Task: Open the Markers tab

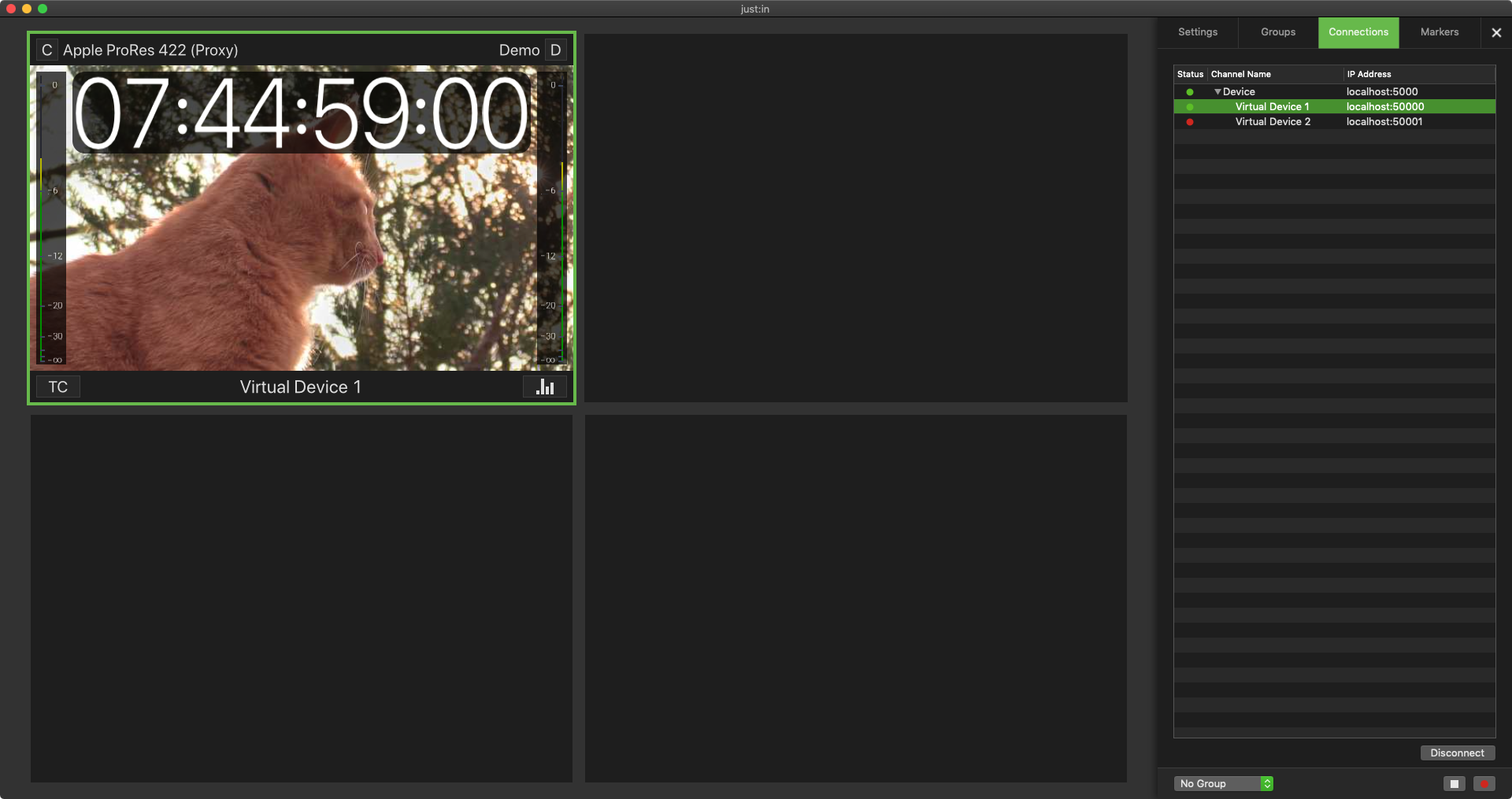Action: (1440, 32)
